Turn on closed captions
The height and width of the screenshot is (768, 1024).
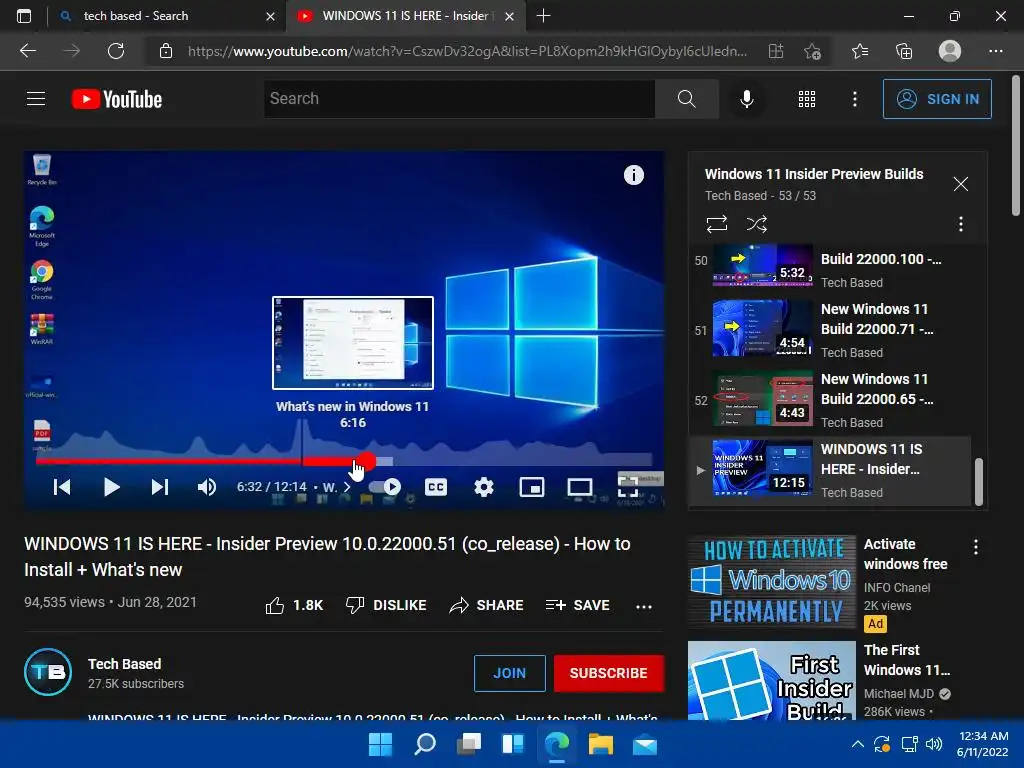436,487
